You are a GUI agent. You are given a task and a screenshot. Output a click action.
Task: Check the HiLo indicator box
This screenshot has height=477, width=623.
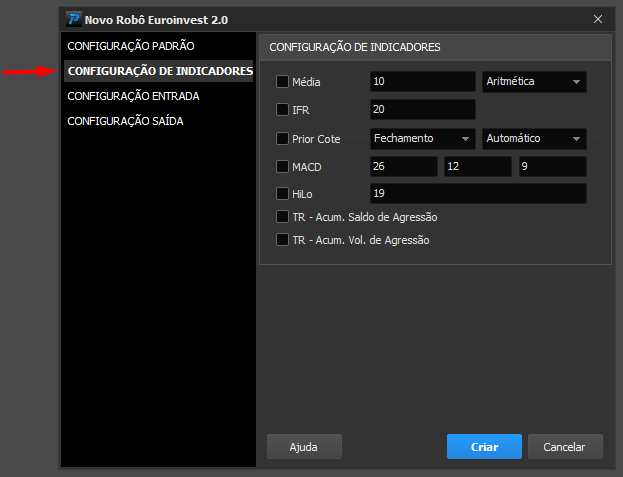pos(282,194)
